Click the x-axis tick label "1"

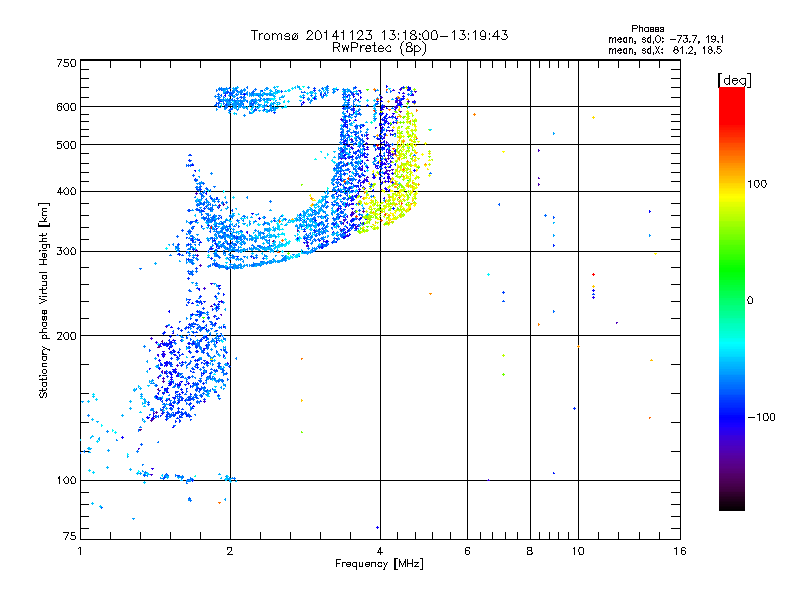(80, 551)
